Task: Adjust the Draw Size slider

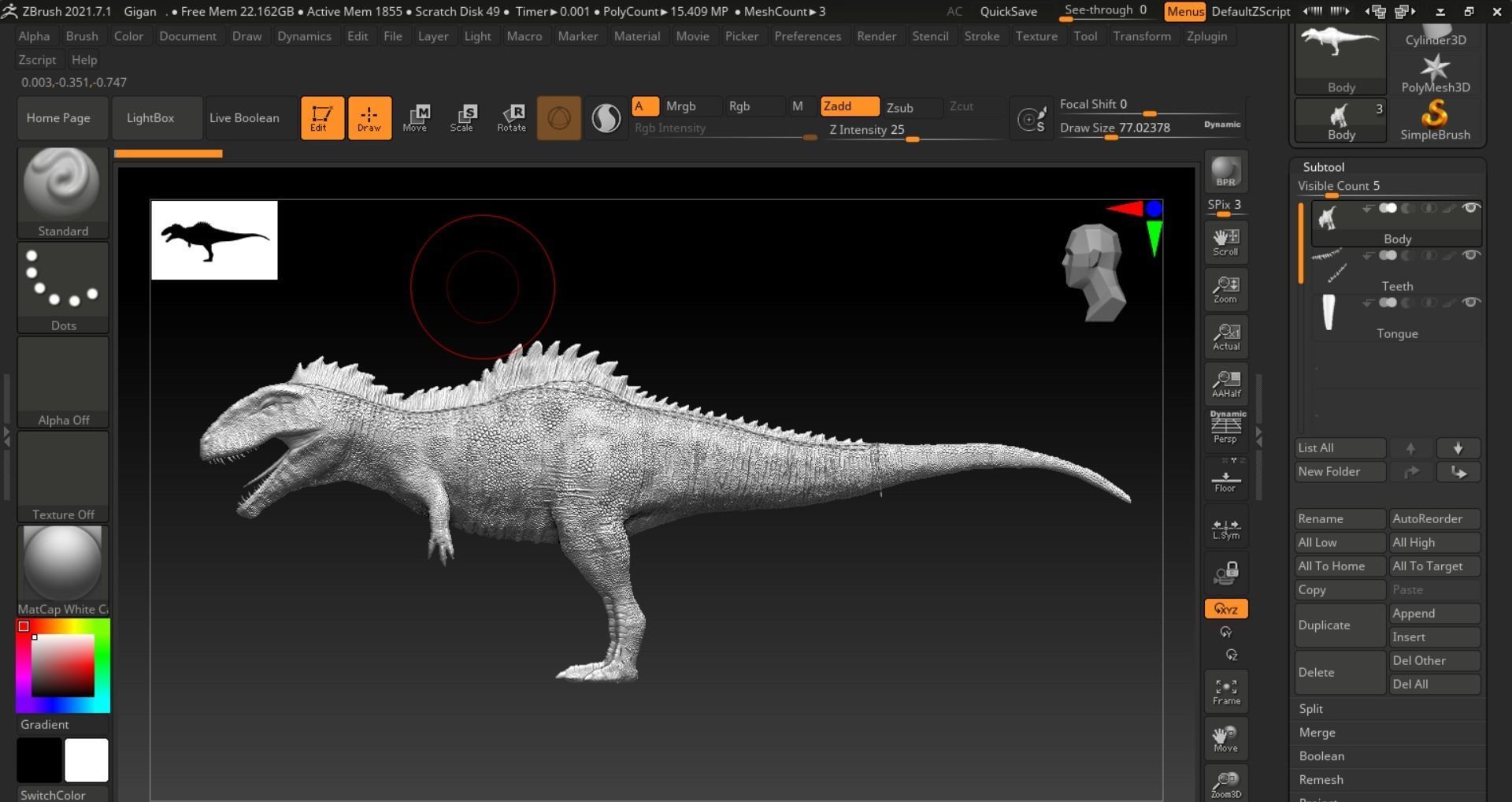Action: 1150,128
